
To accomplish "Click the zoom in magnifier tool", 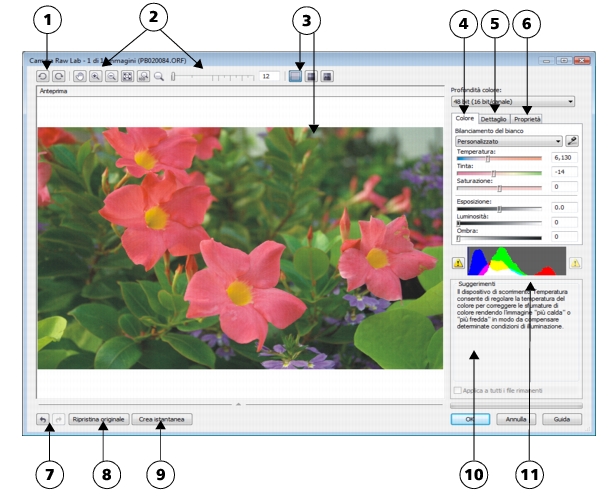I will tap(96, 75).
